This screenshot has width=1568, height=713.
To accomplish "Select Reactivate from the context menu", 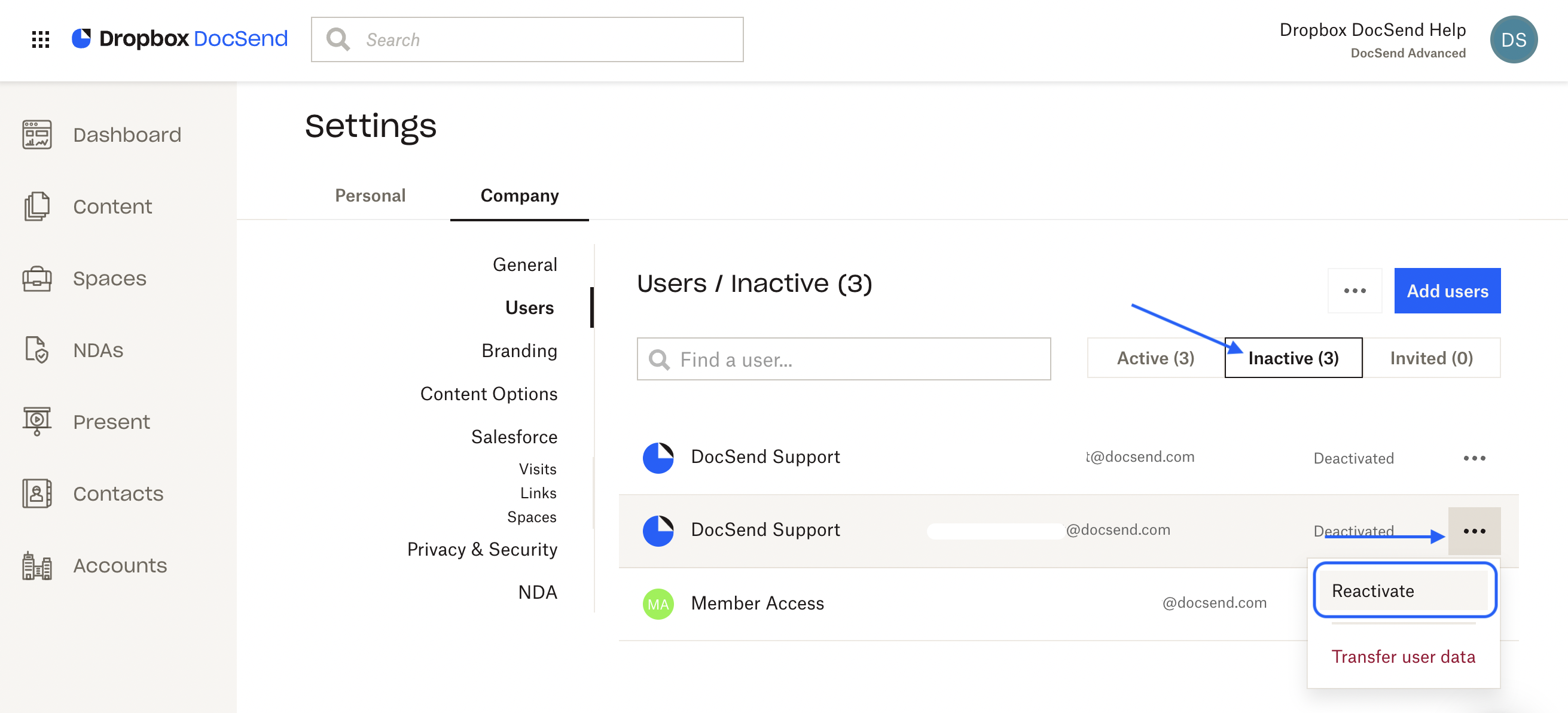I will [1372, 590].
